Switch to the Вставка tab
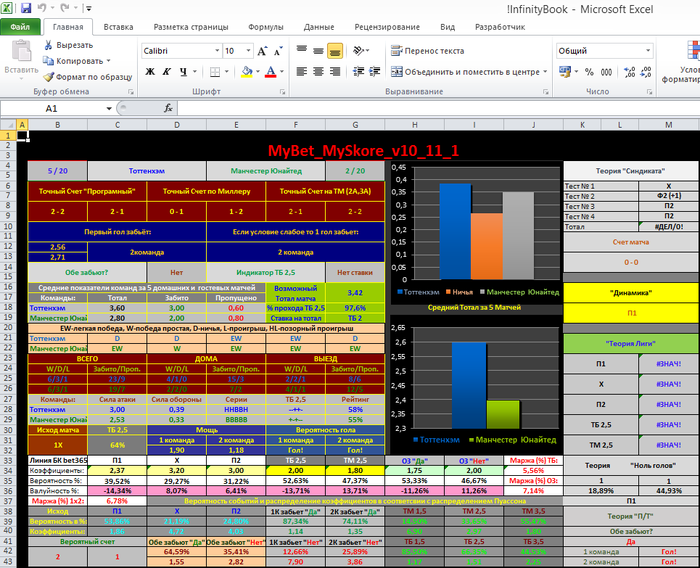The height and width of the screenshot is (568, 700). pyautogui.click(x=118, y=27)
